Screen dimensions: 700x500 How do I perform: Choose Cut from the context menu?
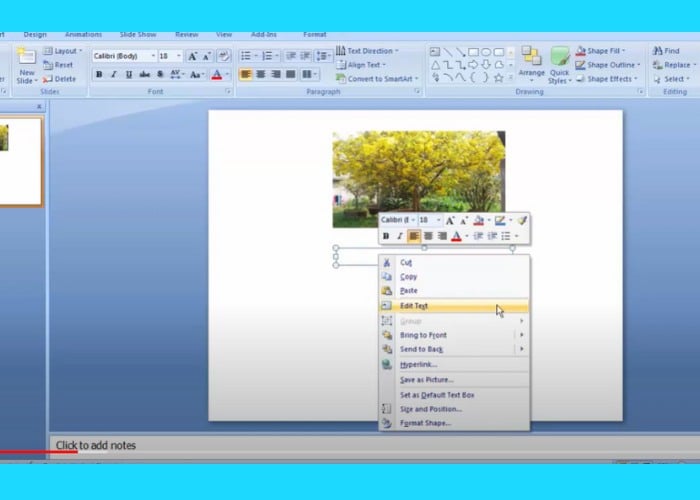pyautogui.click(x=454, y=262)
